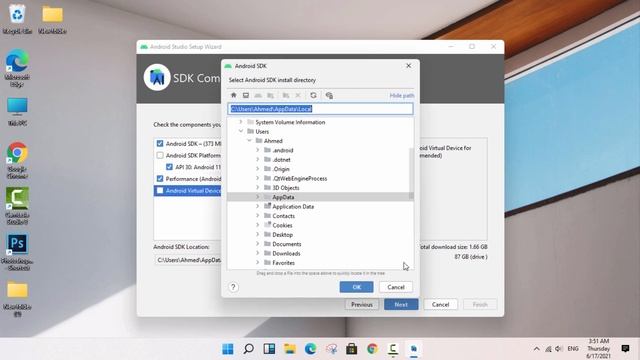Image resolution: width=640 pixels, height=360 pixels.
Task: Click Previous in the Setup Wizard
Action: coord(362,304)
